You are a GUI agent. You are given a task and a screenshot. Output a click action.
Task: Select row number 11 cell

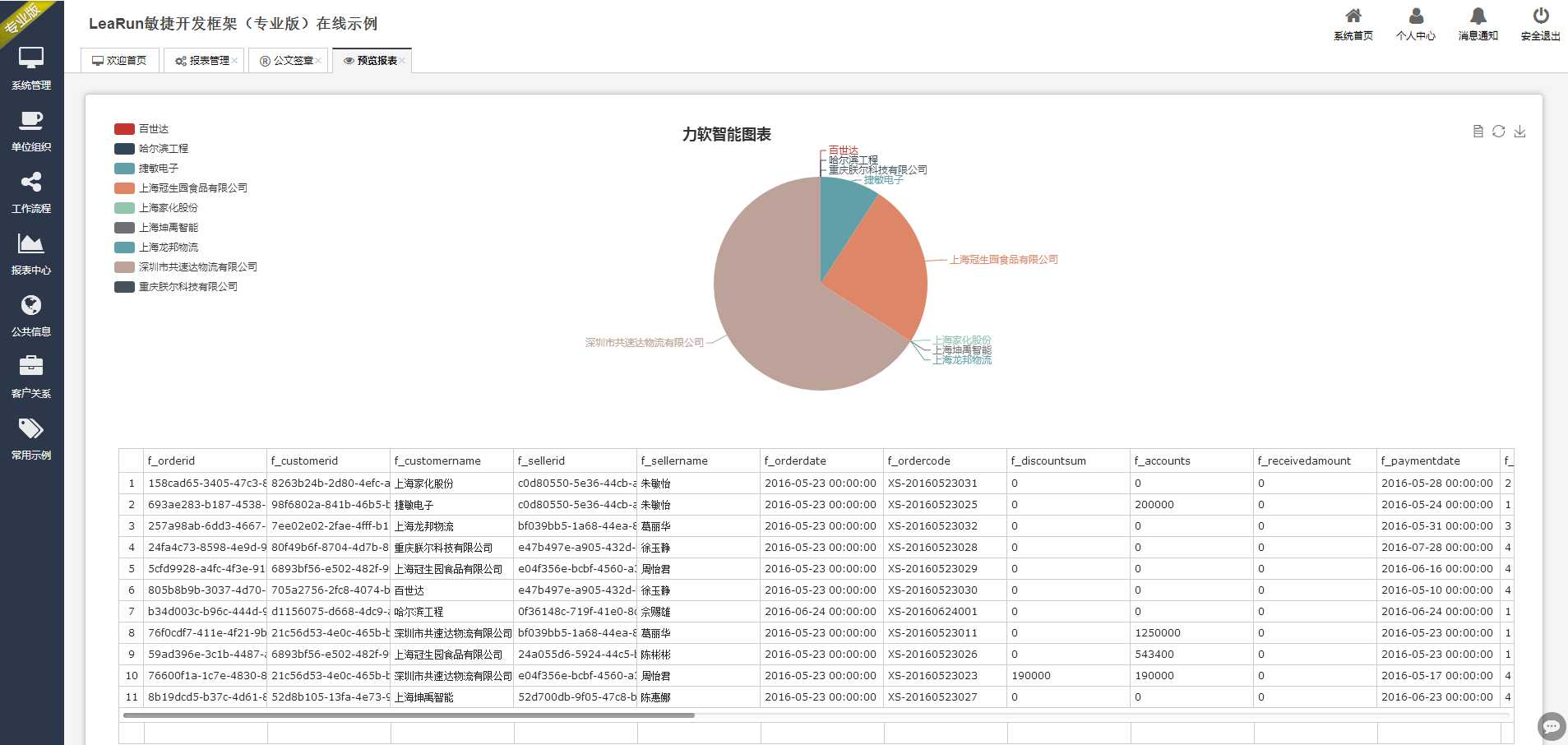[x=132, y=697]
